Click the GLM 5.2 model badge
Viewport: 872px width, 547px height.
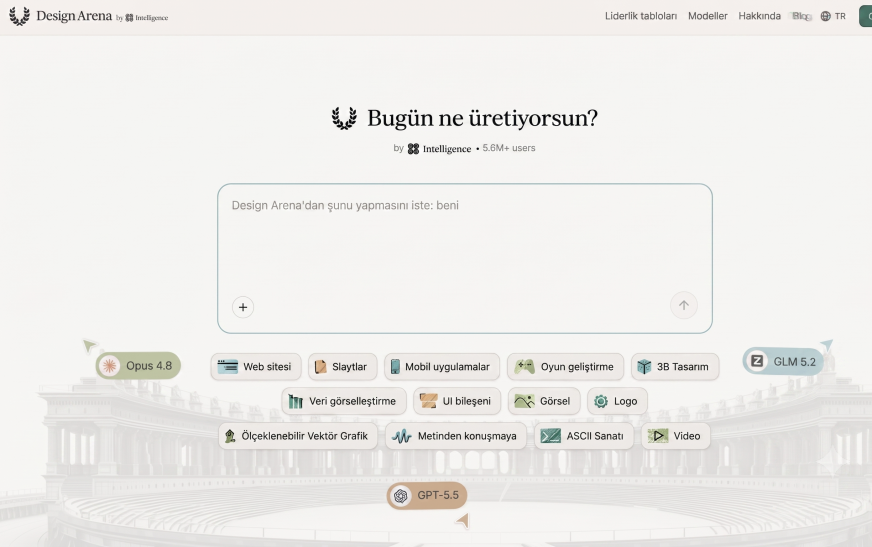click(783, 361)
